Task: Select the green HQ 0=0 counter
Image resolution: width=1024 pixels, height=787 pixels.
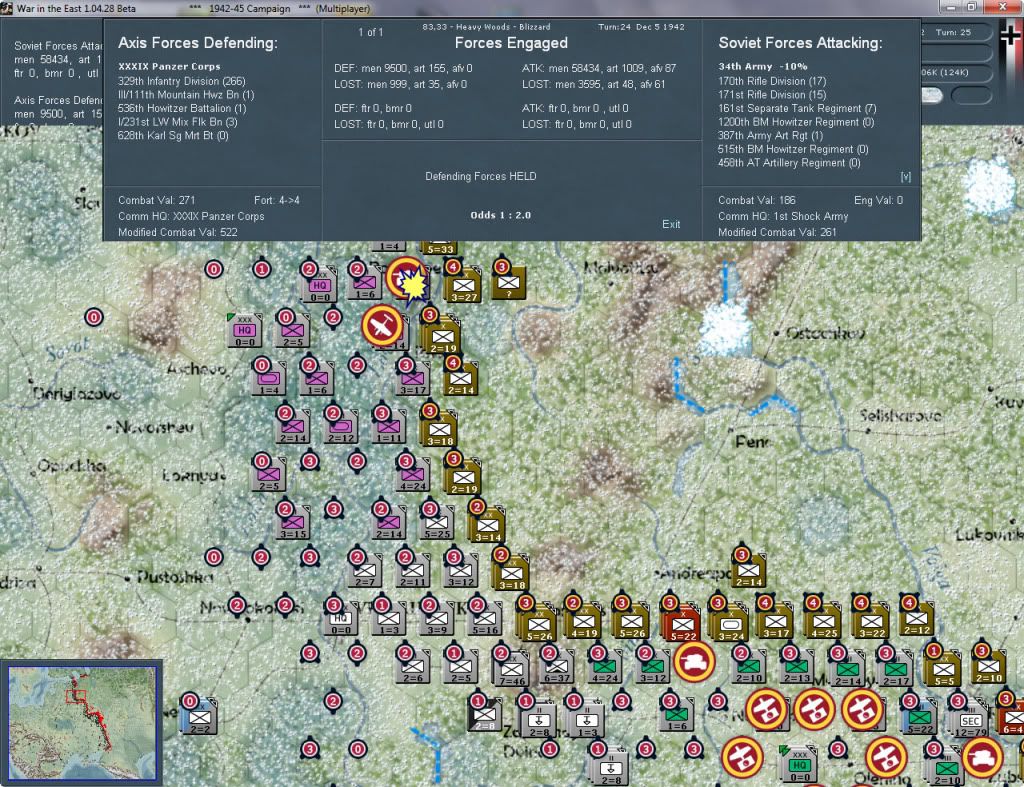Action: [x=799, y=764]
